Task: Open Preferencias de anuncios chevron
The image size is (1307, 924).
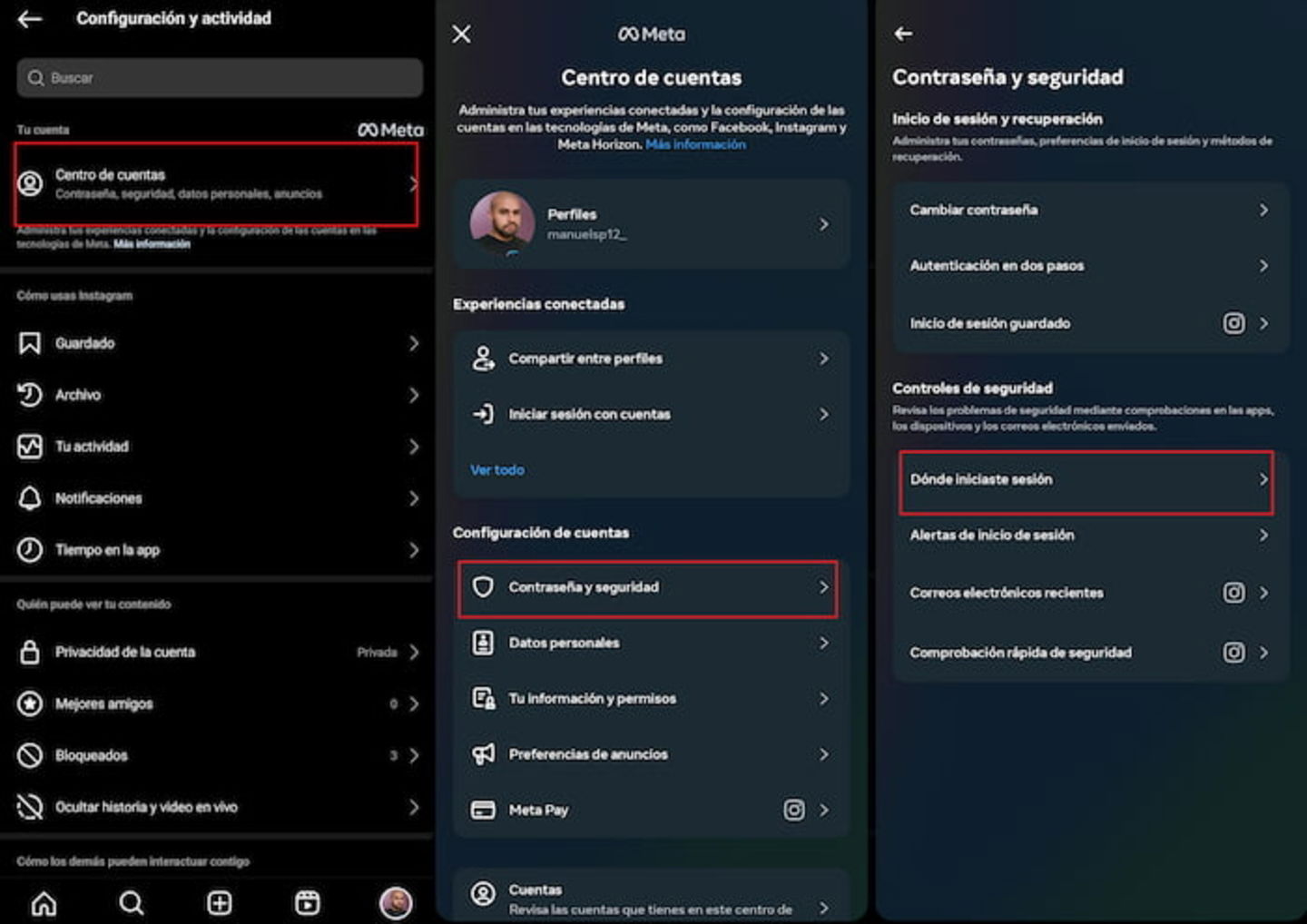Action: (823, 753)
